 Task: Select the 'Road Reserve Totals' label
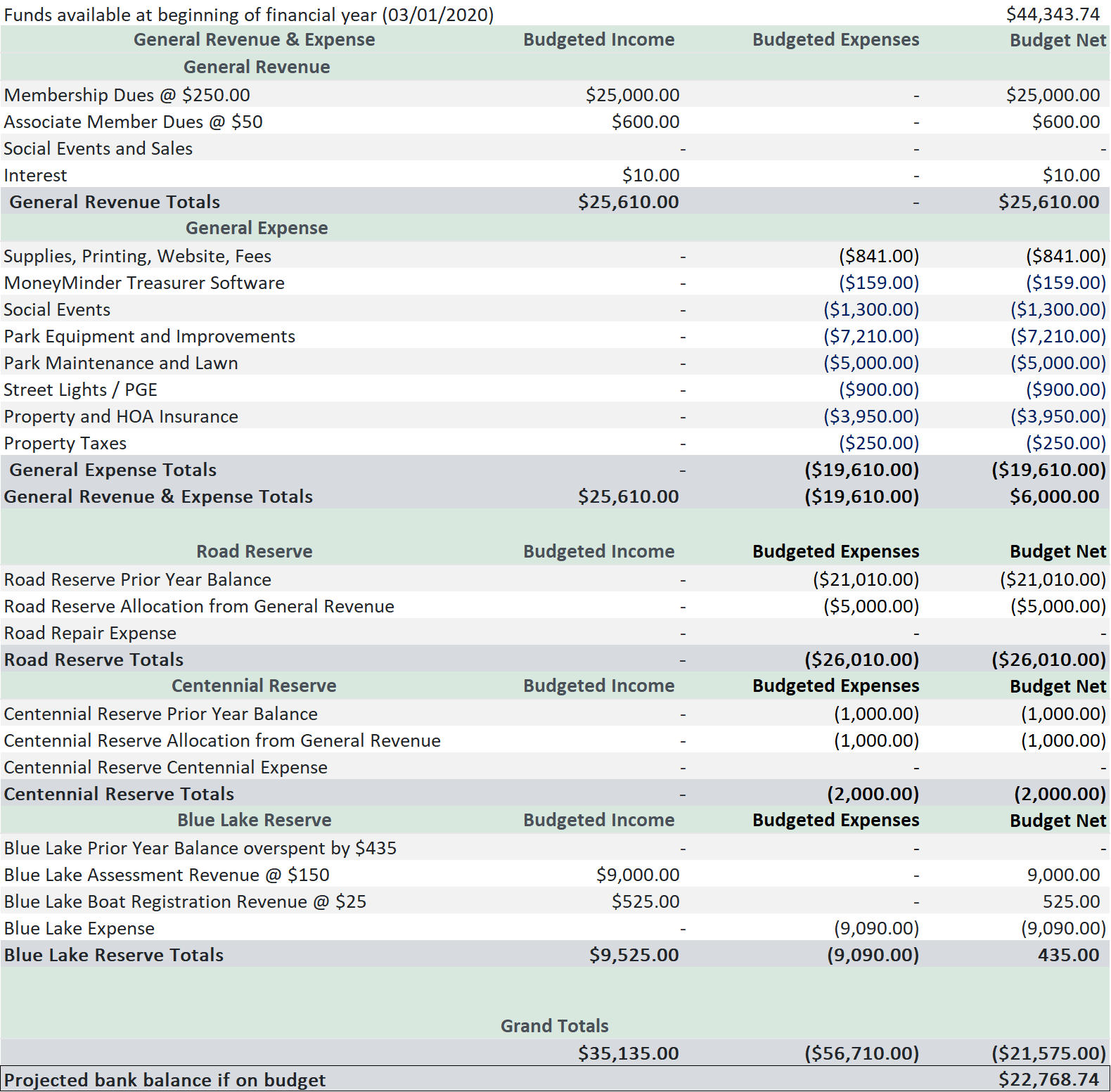(94, 660)
